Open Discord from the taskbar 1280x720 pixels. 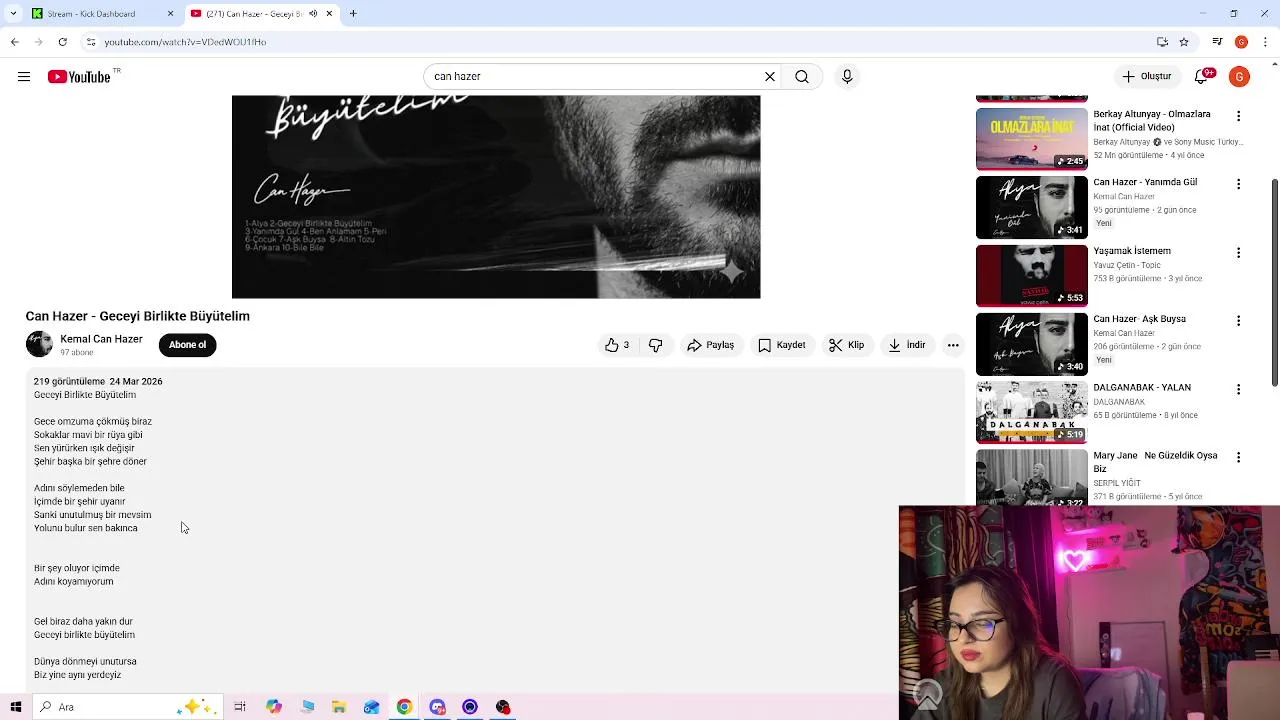coord(437,707)
